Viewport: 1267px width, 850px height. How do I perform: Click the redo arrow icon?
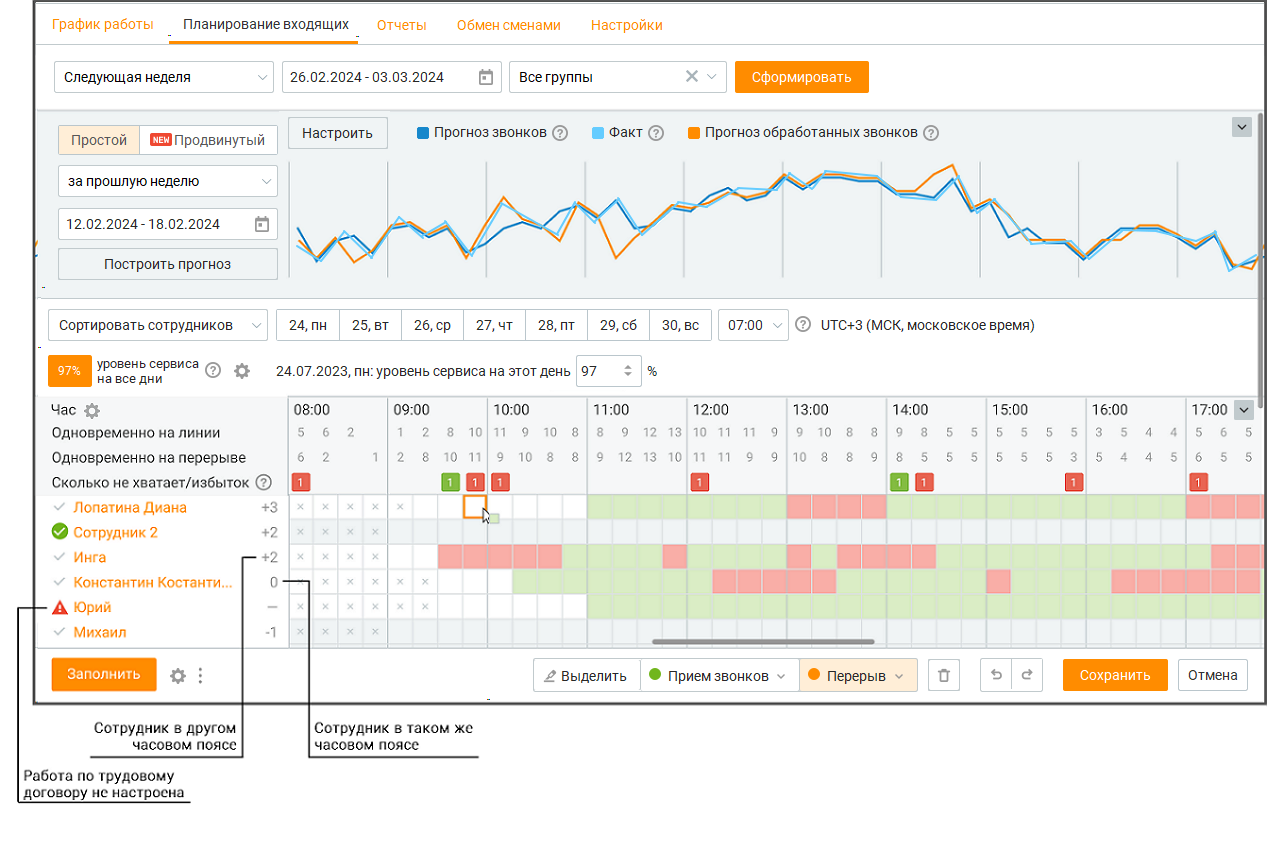[1026, 675]
